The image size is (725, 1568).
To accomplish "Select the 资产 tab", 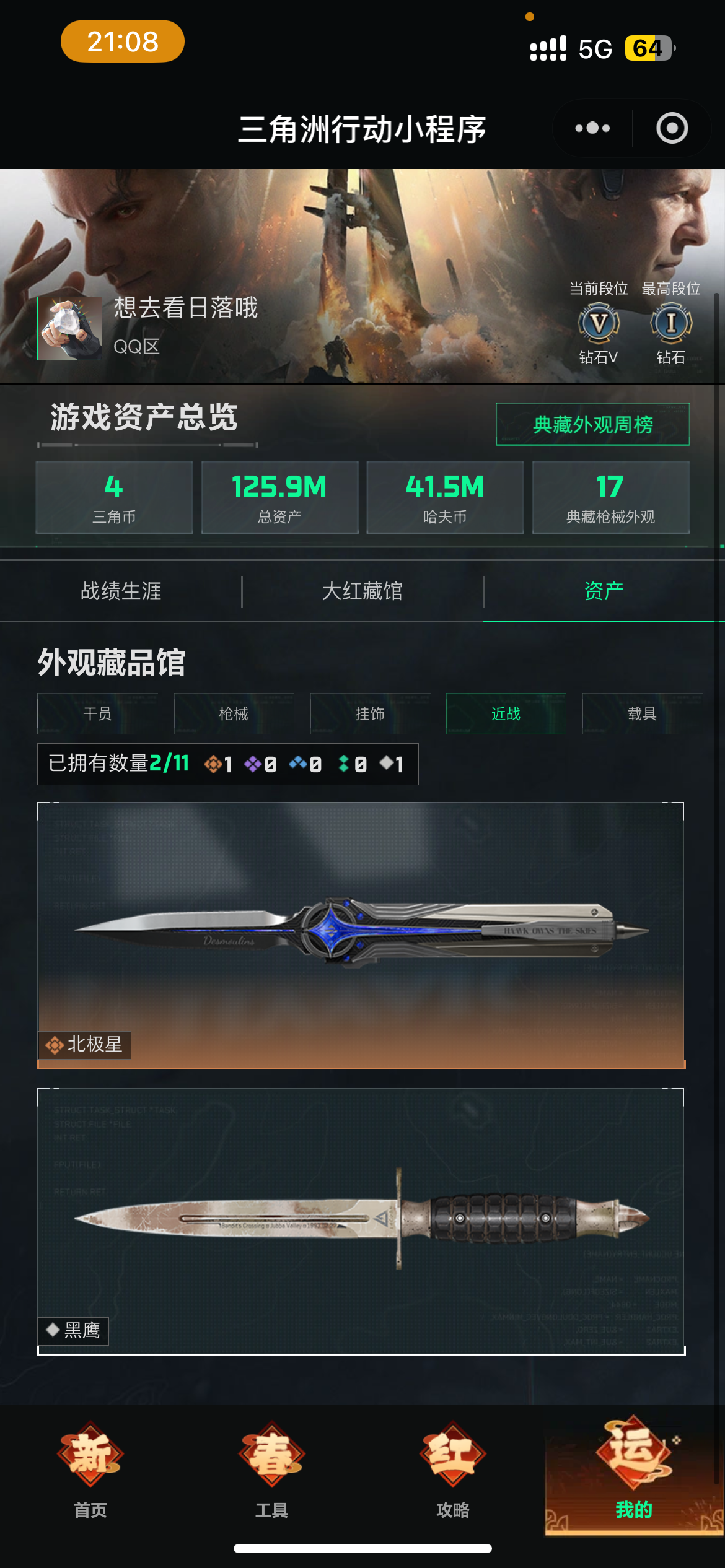I will coord(604,591).
